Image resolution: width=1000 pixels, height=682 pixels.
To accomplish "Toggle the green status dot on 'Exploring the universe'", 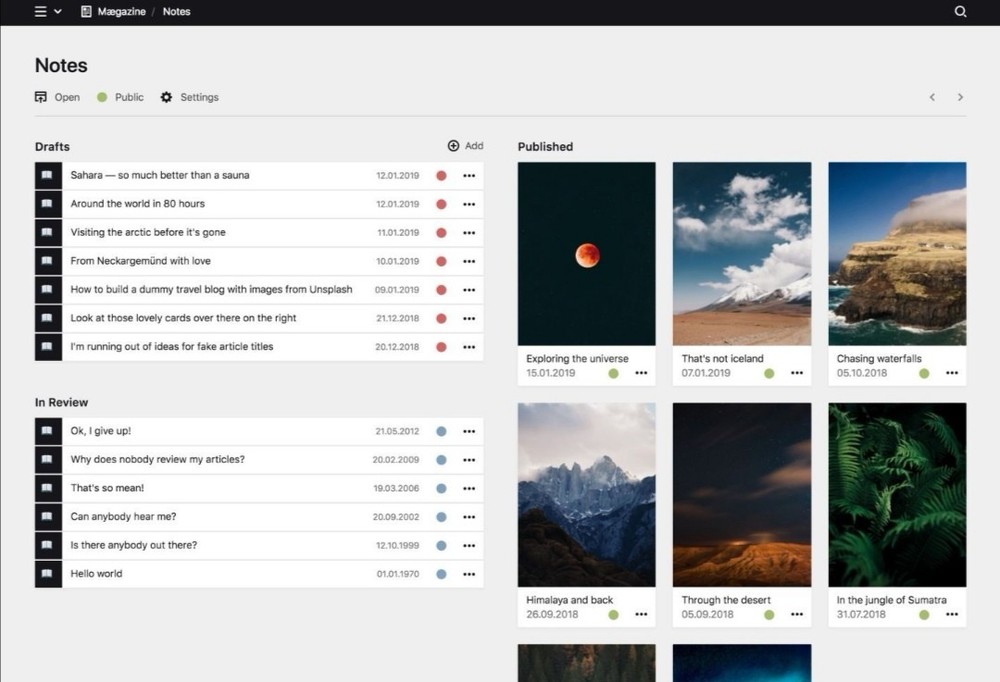I will coord(613,373).
